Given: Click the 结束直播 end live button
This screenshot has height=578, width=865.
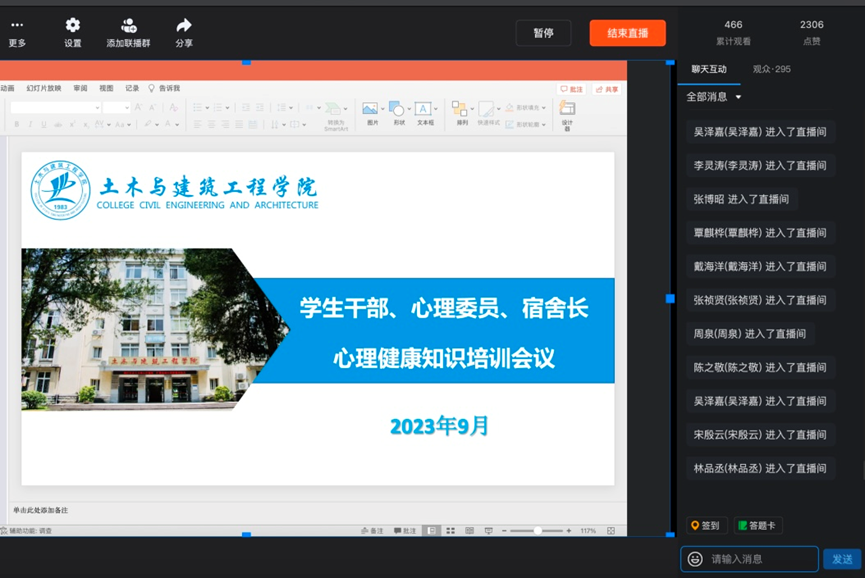Looking at the screenshot, I should tap(627, 33).
